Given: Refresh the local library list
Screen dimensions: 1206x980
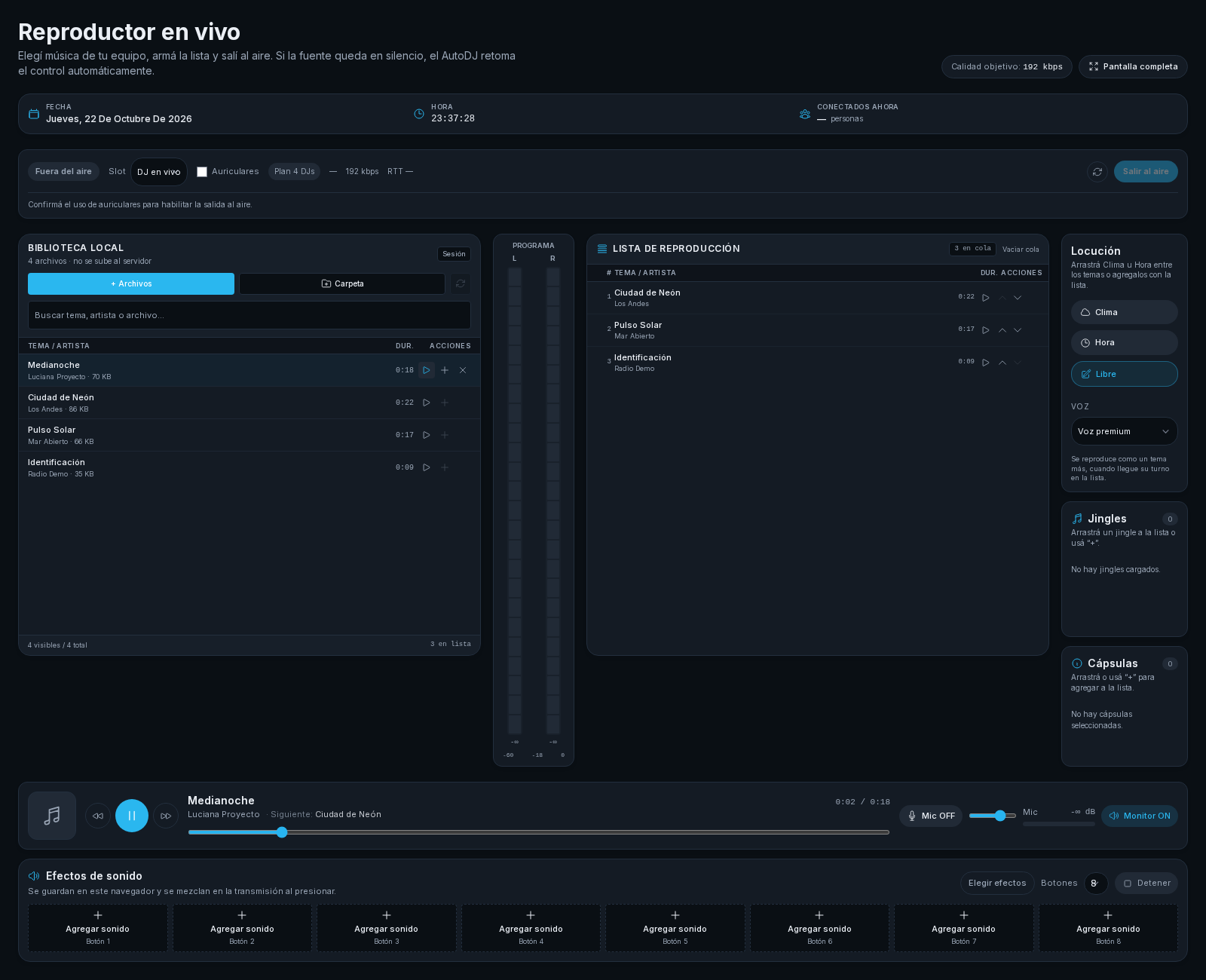Looking at the screenshot, I should click(x=461, y=283).
